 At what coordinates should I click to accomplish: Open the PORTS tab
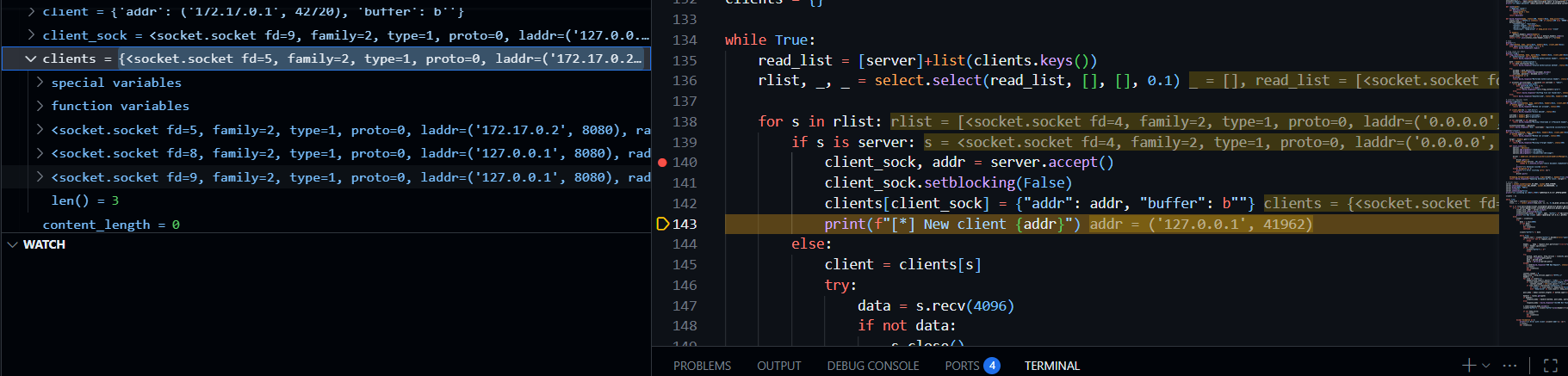tap(962, 366)
